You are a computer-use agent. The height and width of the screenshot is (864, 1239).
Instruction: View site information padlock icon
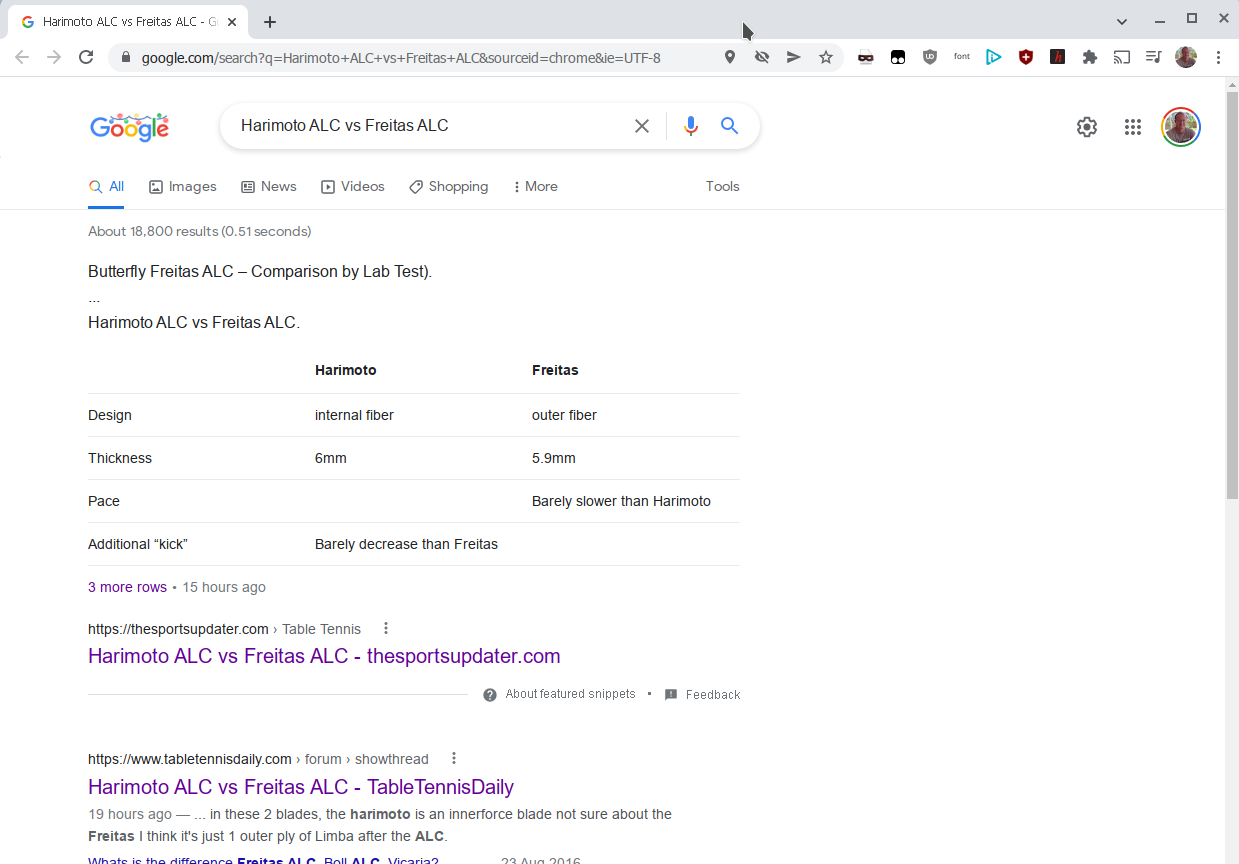pyautogui.click(x=125, y=58)
